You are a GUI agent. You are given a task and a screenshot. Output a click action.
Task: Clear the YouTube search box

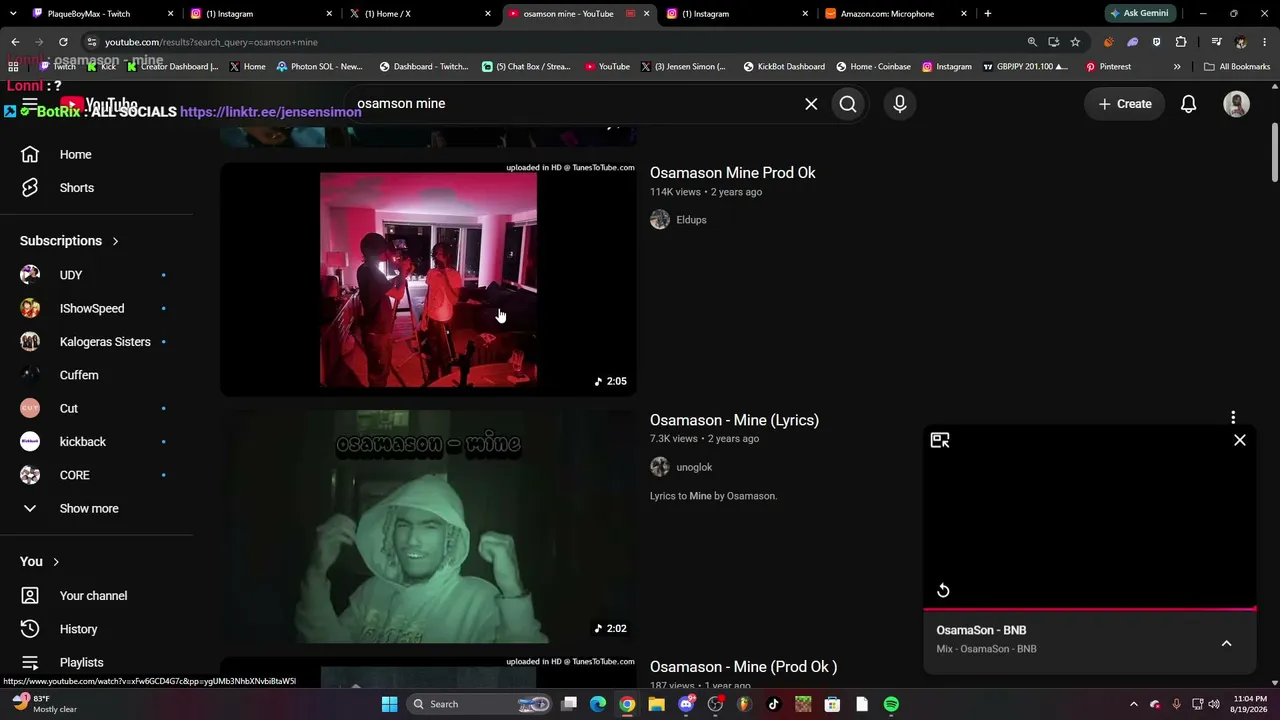pyautogui.click(x=811, y=104)
